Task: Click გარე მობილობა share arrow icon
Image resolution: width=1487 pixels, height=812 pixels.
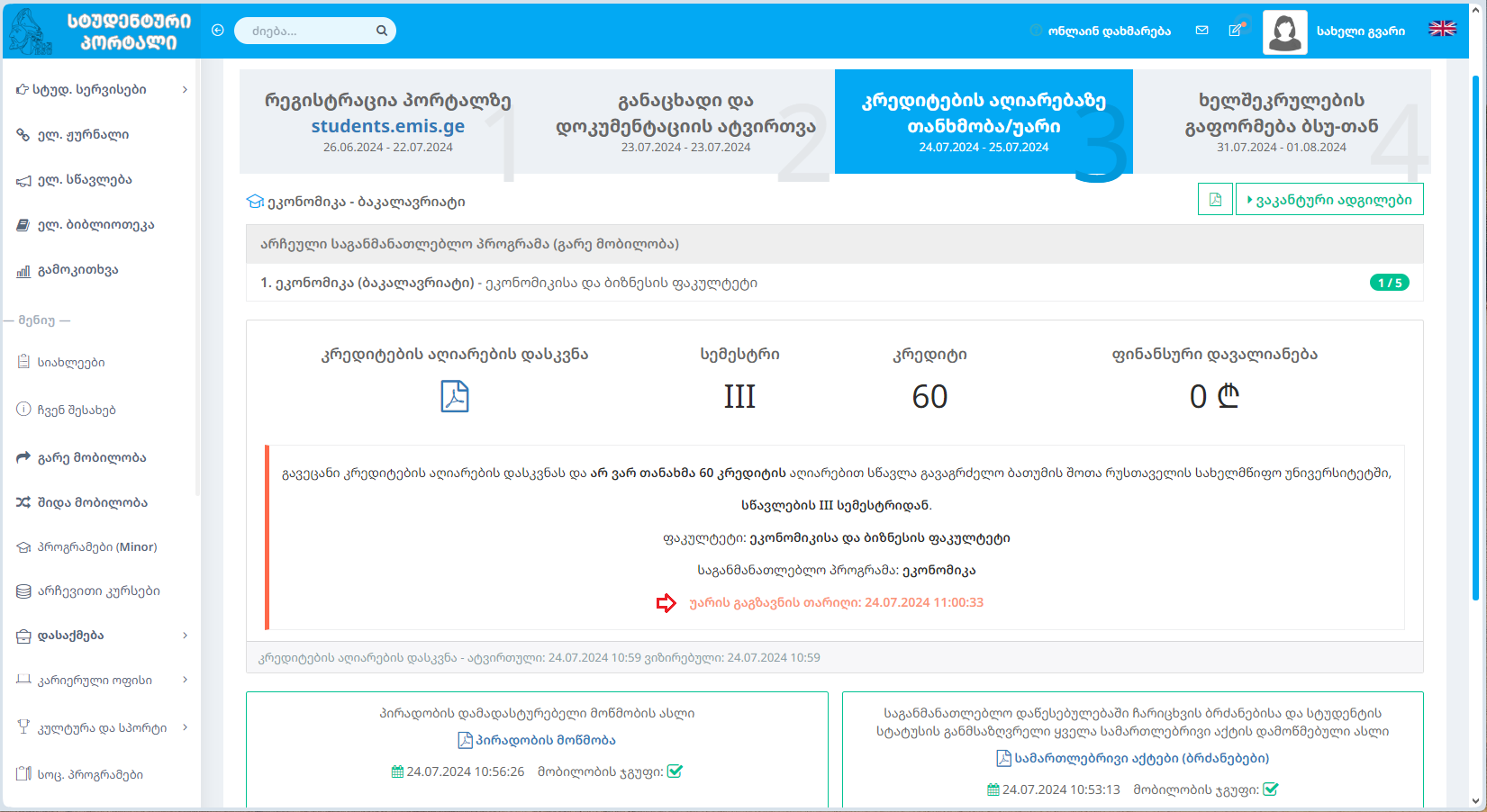Action: [23, 457]
